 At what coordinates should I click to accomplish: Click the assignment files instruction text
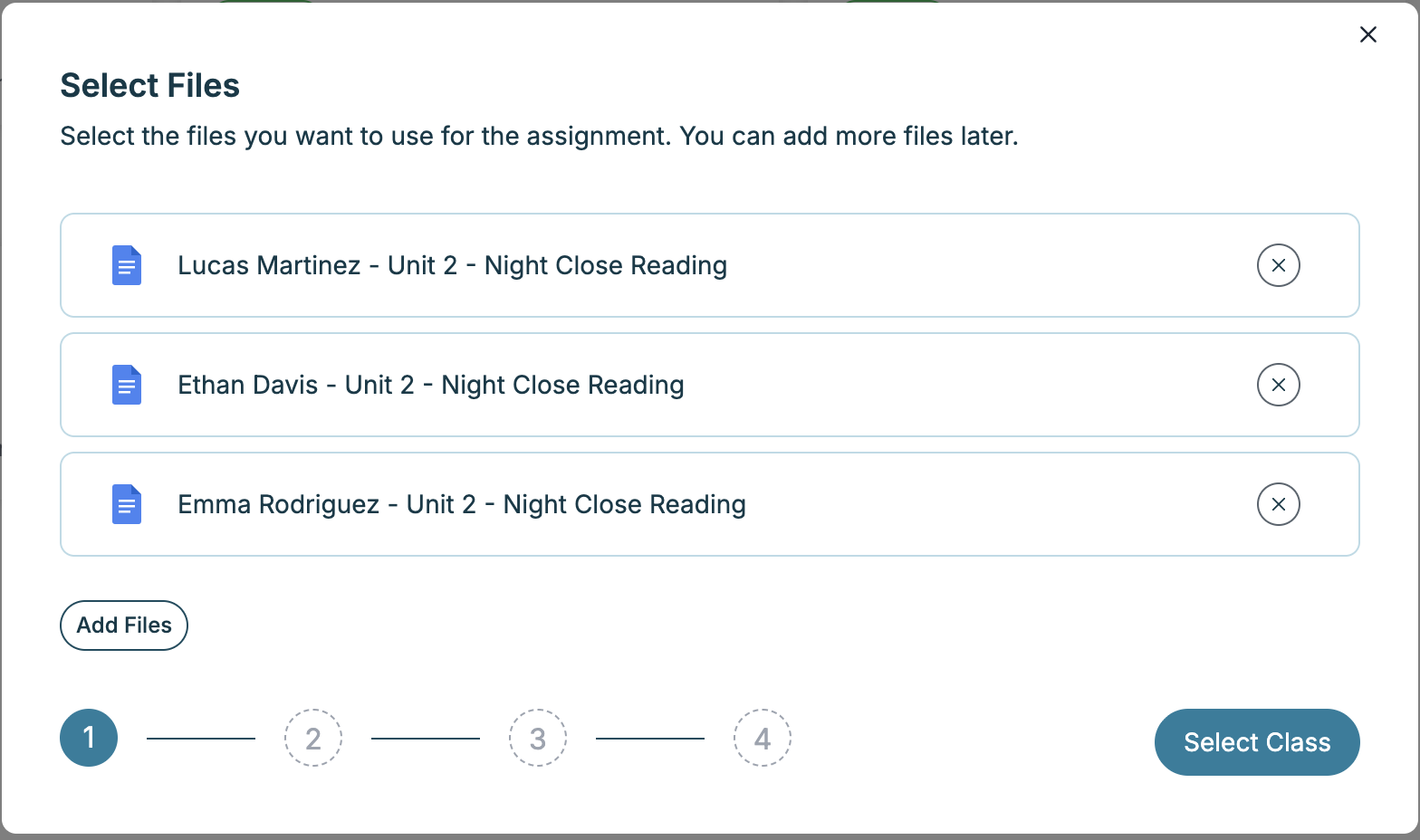click(539, 136)
